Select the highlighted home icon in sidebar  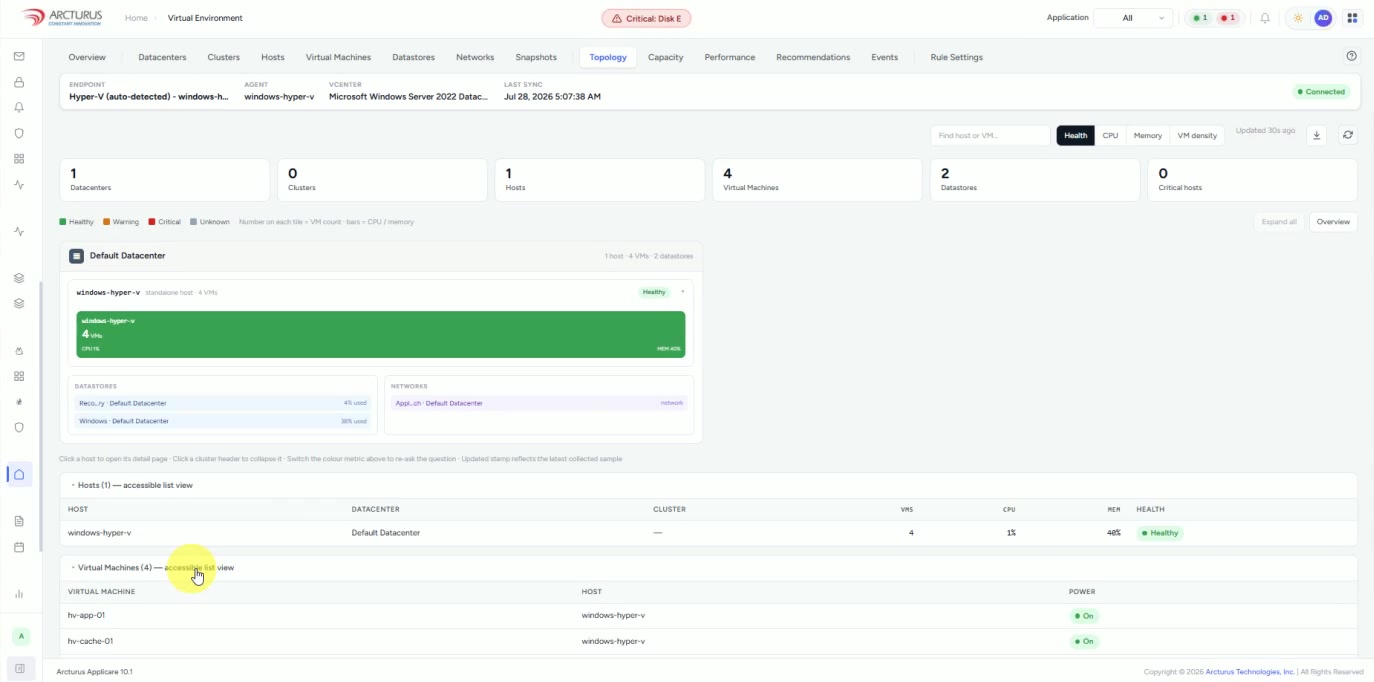[x=19, y=474]
